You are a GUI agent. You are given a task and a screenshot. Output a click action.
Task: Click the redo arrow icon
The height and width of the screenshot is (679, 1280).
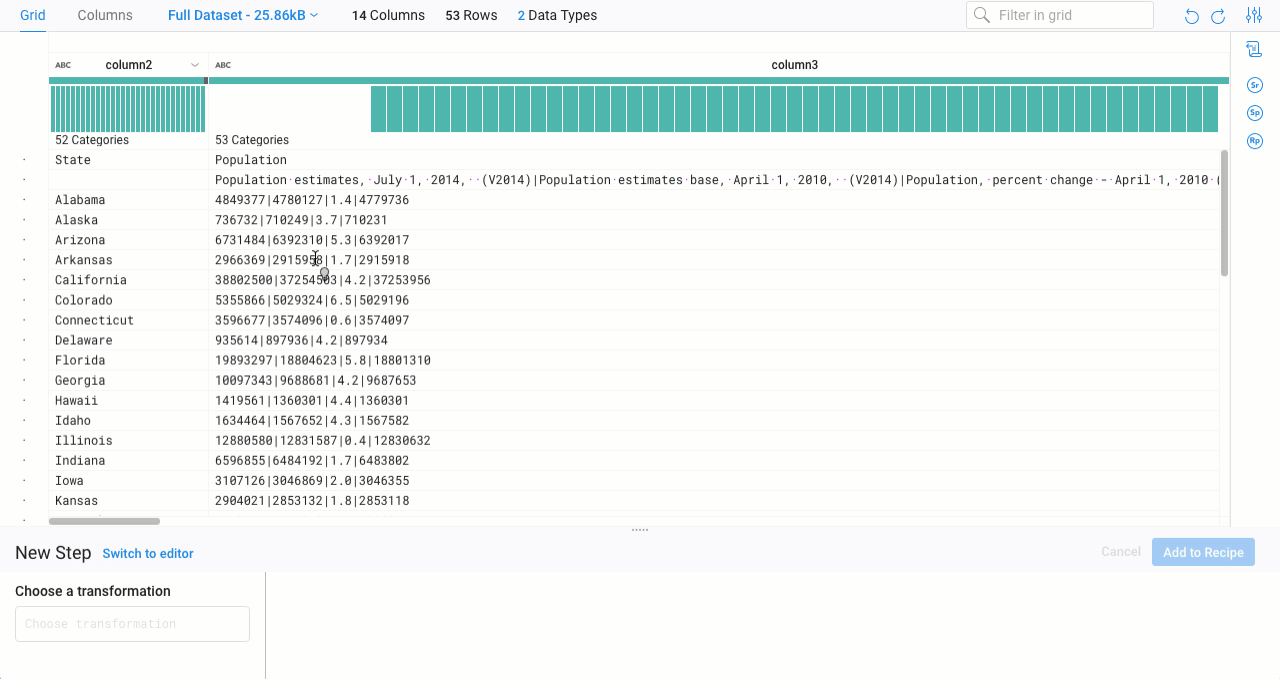1218,16
